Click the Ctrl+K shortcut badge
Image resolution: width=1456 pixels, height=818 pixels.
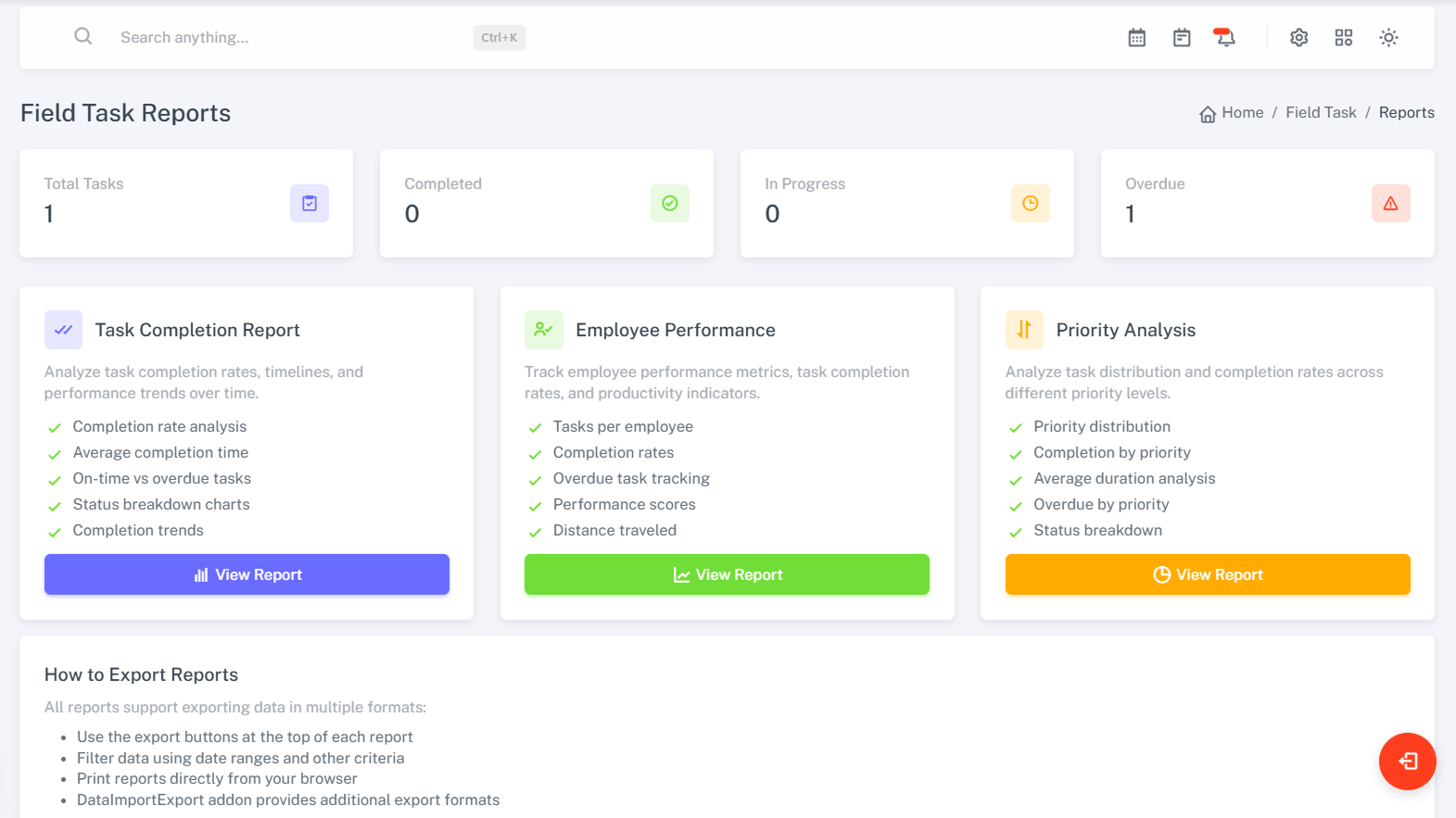tap(500, 38)
